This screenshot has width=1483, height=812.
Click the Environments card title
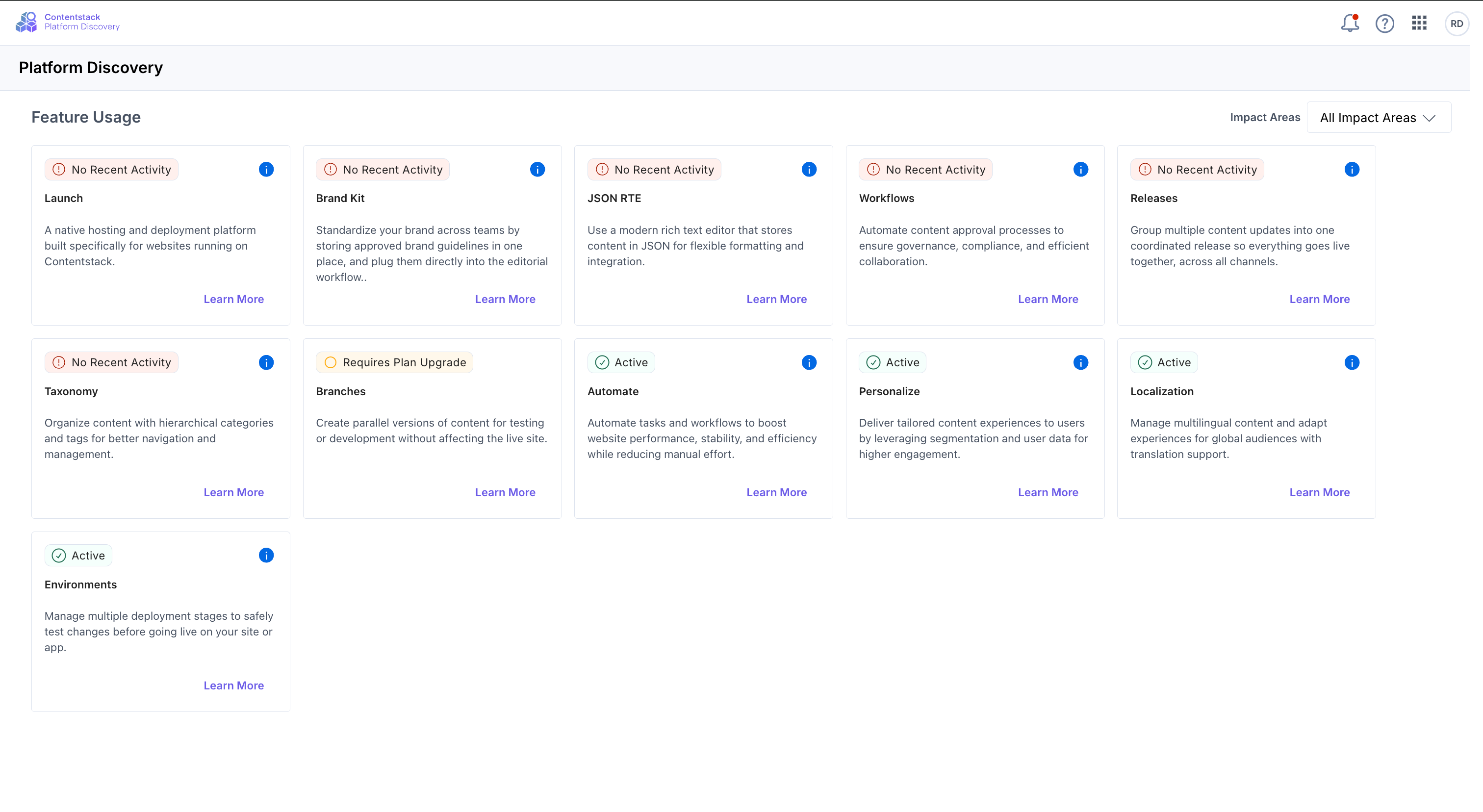[80, 584]
